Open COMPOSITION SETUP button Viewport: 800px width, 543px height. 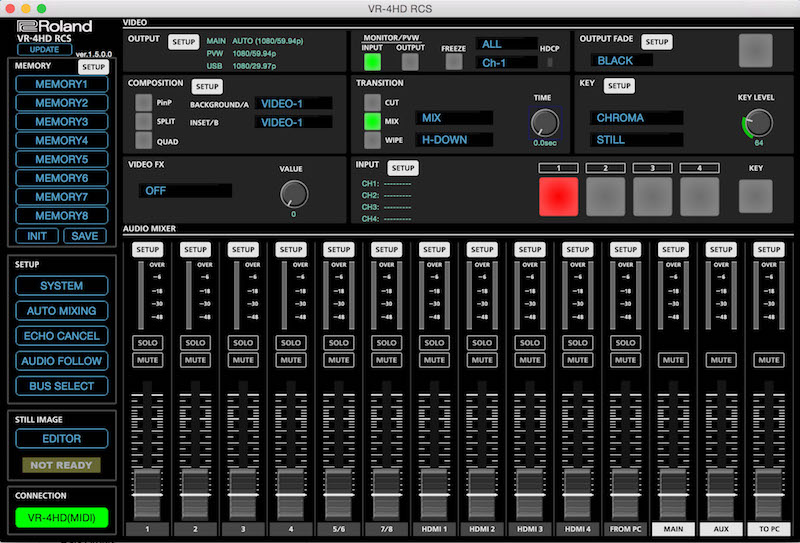[x=207, y=86]
